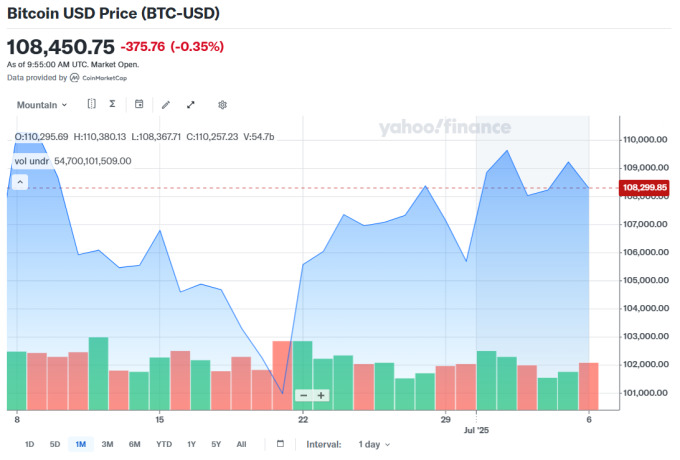Select the pencil drawing tool
Image resolution: width=680 pixels, height=460 pixels.
(x=166, y=104)
